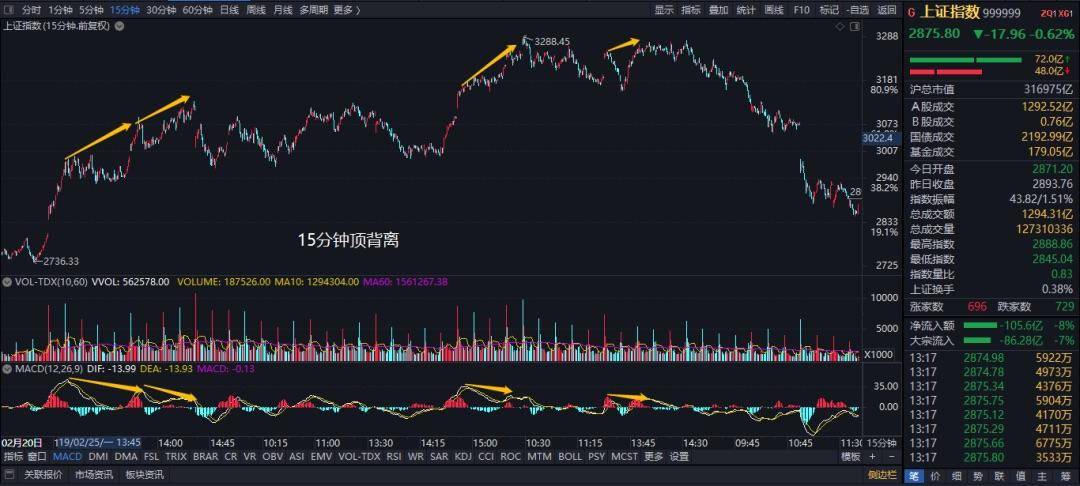Click the 返回 back button
This screenshot has width=1080, height=486.
(x=887, y=10)
